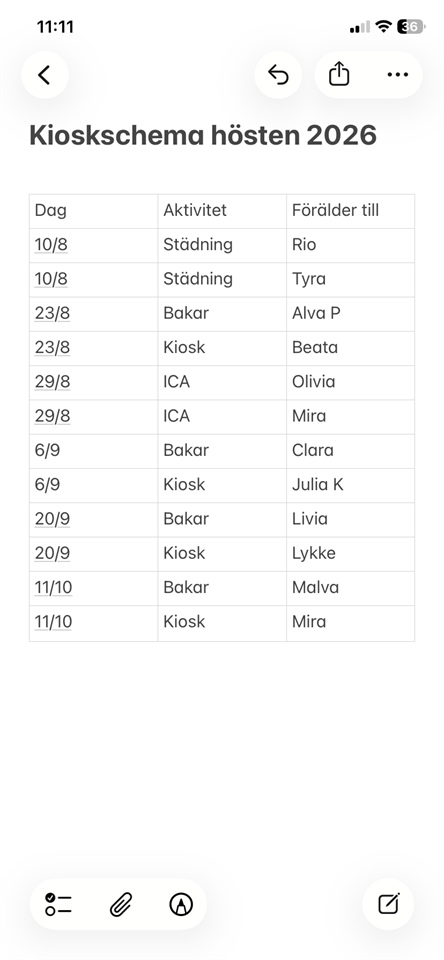Select the Dag column header cell
This screenshot has height=960, width=444.
coord(94,211)
